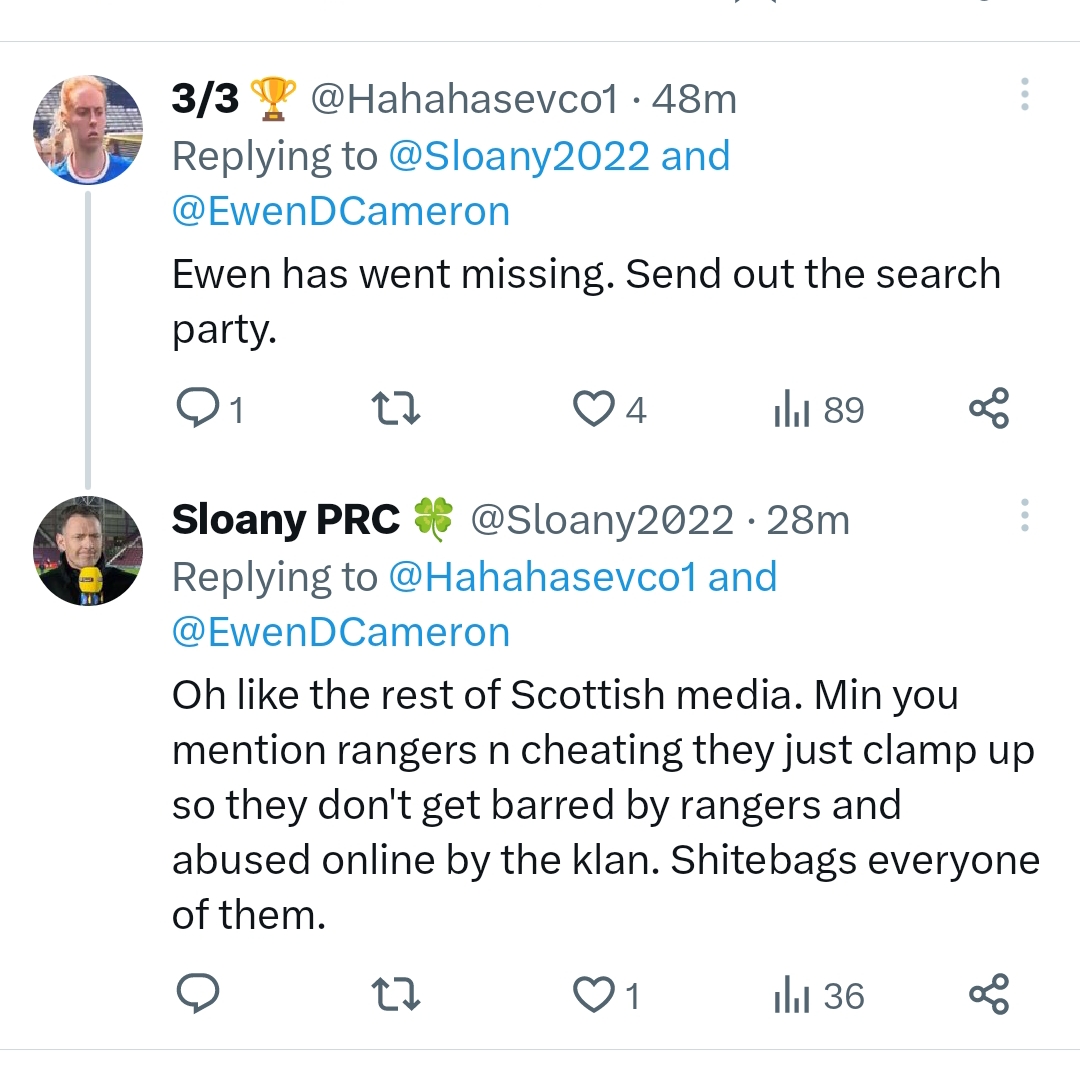Open the @Hahahasevco1 mention in second tweet
The image size is (1080, 1080).
(x=541, y=578)
